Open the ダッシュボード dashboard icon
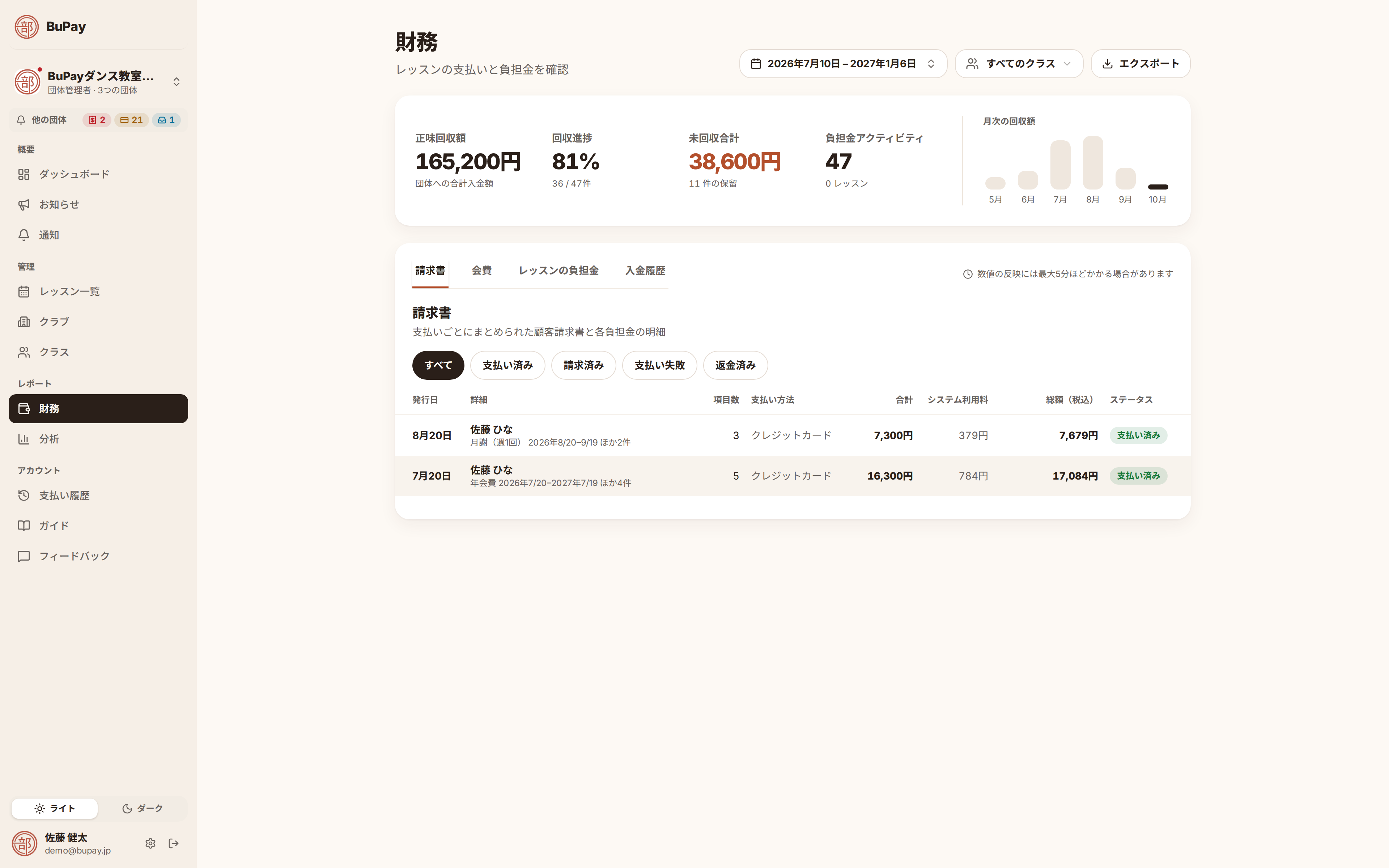Viewport: 1389px width, 868px height. point(24,174)
